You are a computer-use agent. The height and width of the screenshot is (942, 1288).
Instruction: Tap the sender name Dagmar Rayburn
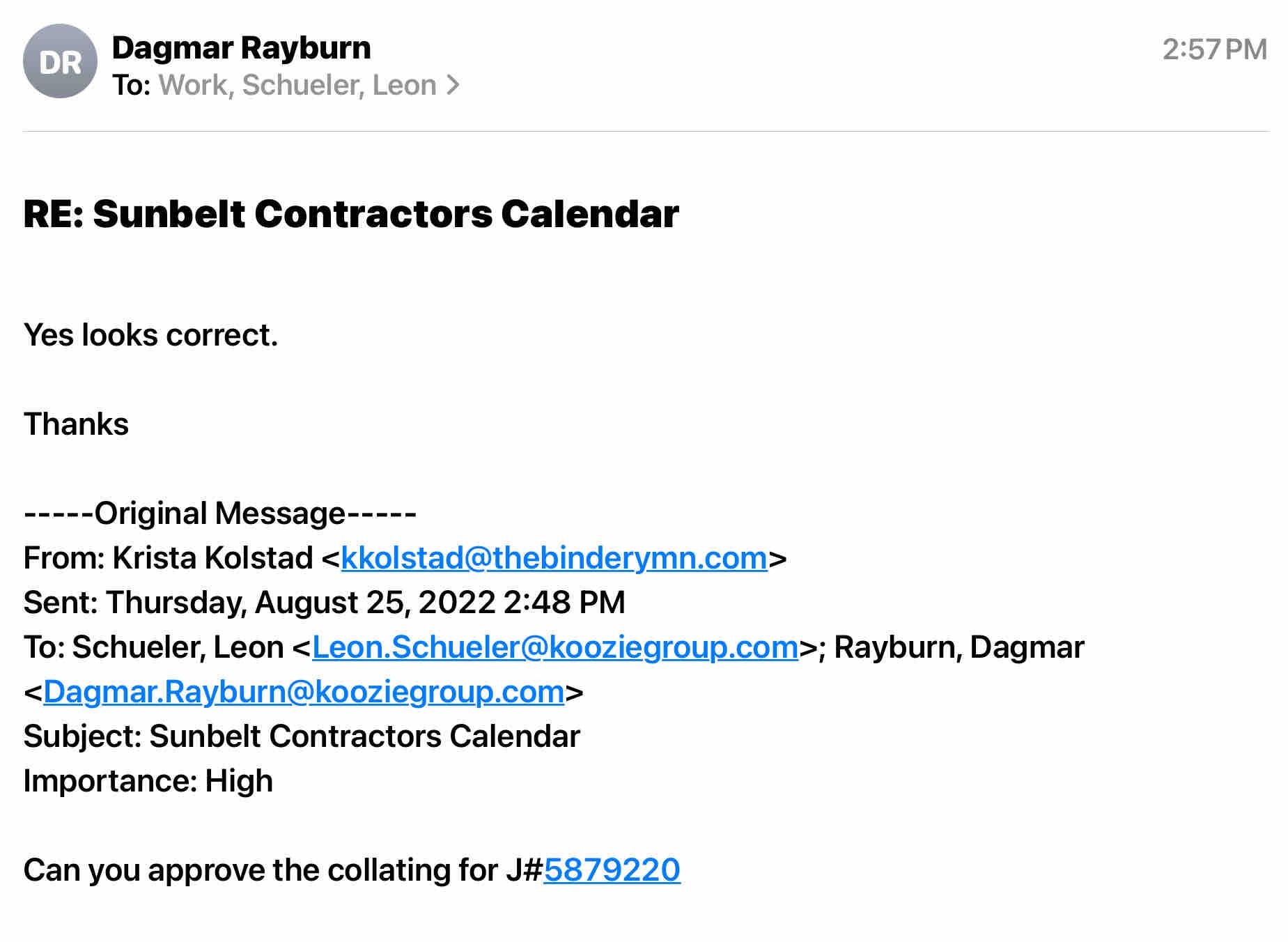(x=241, y=47)
